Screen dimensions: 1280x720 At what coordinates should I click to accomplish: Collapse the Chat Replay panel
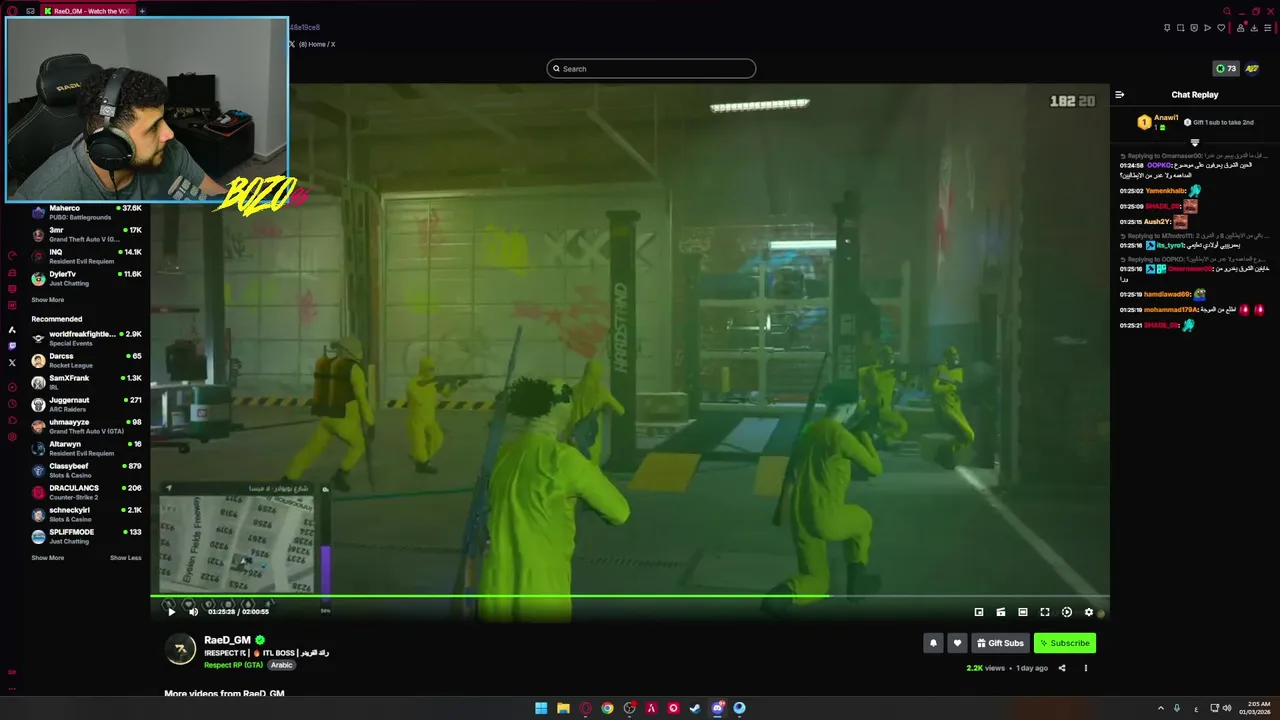pos(1120,95)
